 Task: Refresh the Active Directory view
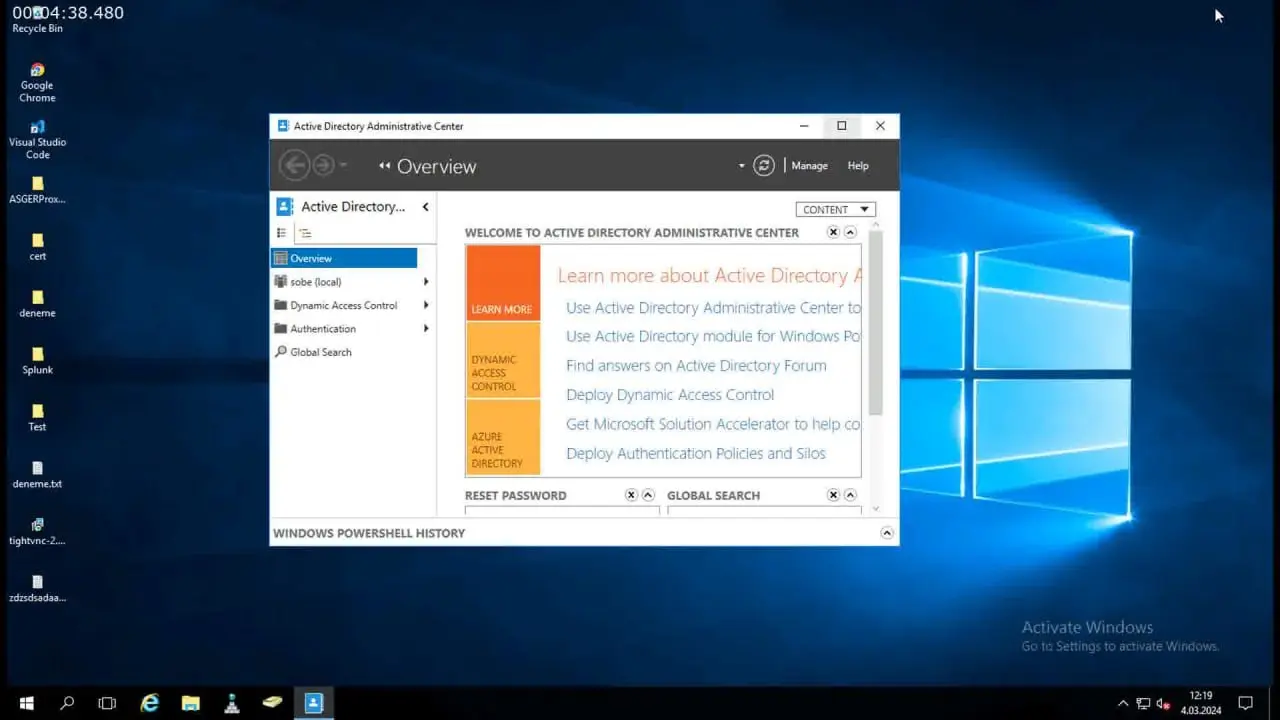pyautogui.click(x=764, y=166)
